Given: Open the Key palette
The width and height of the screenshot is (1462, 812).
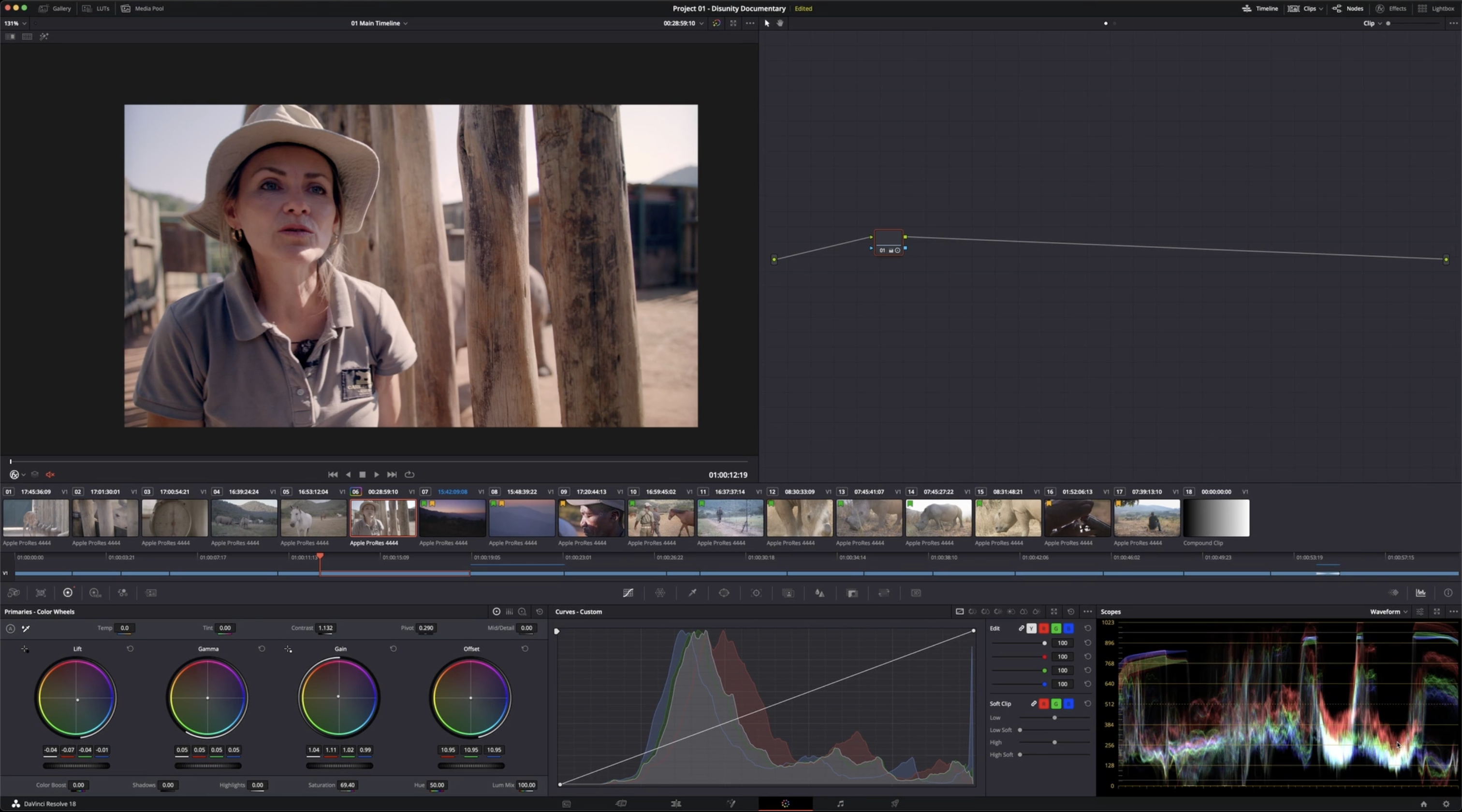Looking at the screenshot, I should [x=852, y=593].
